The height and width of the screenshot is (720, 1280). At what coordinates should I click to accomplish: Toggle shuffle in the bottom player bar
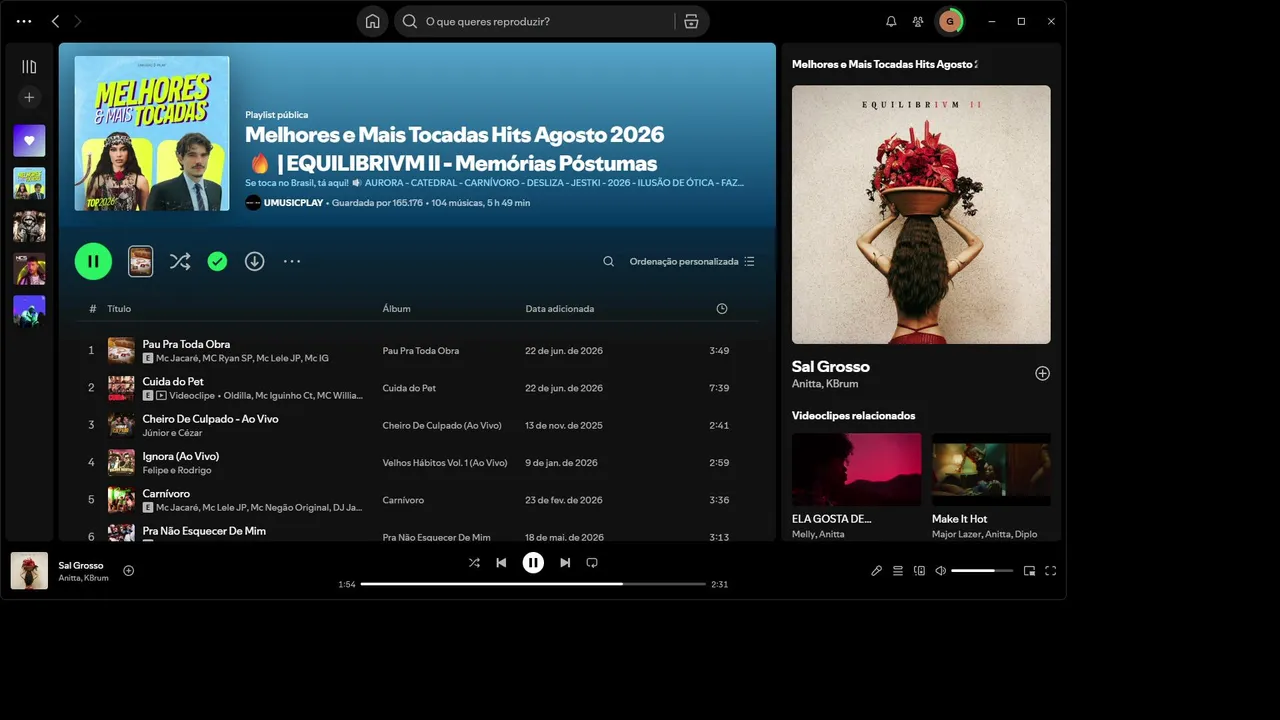click(x=474, y=563)
